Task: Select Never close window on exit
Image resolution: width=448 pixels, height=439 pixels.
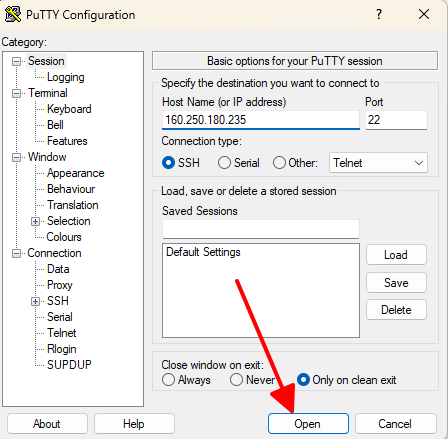Action: coord(236,380)
